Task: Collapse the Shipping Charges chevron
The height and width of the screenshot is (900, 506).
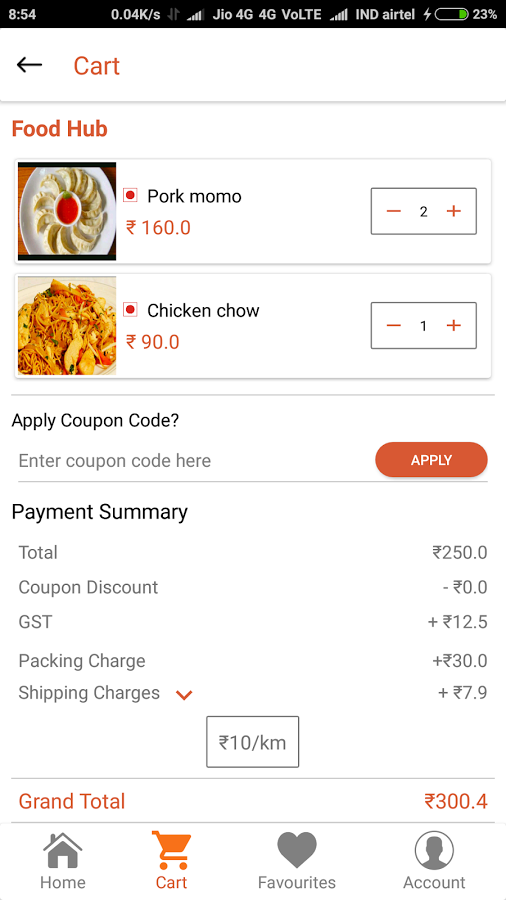Action: pyautogui.click(x=184, y=695)
